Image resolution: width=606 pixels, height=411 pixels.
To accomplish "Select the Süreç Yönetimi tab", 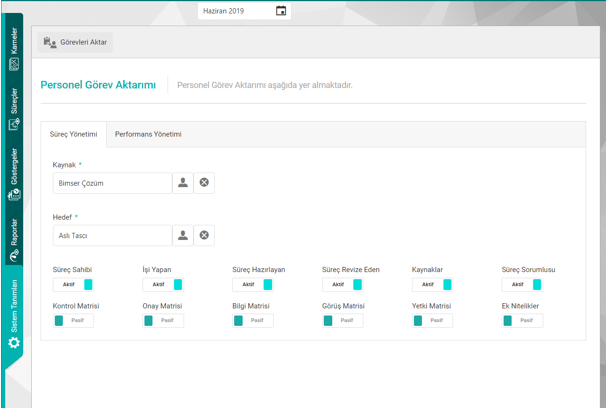I will 73,134.
